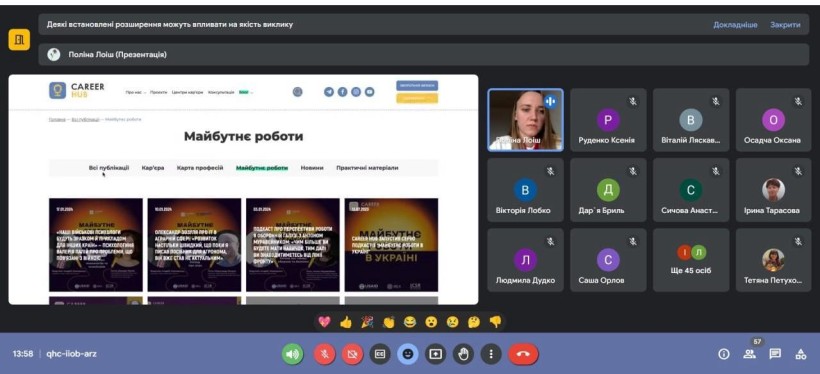Open the activities shapes icon
The image size is (820, 374).
point(801,354)
